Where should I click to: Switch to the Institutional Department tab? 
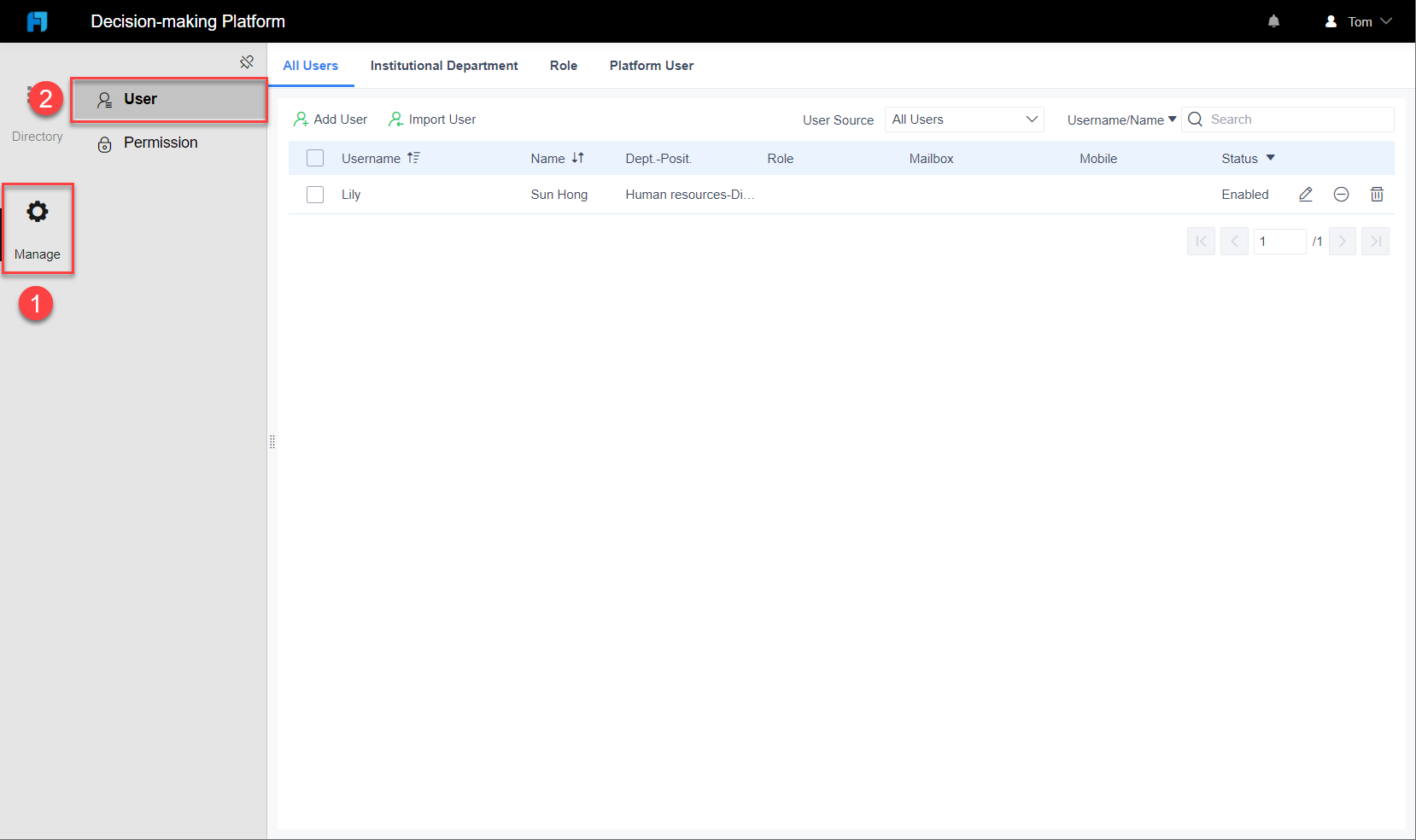tap(444, 66)
